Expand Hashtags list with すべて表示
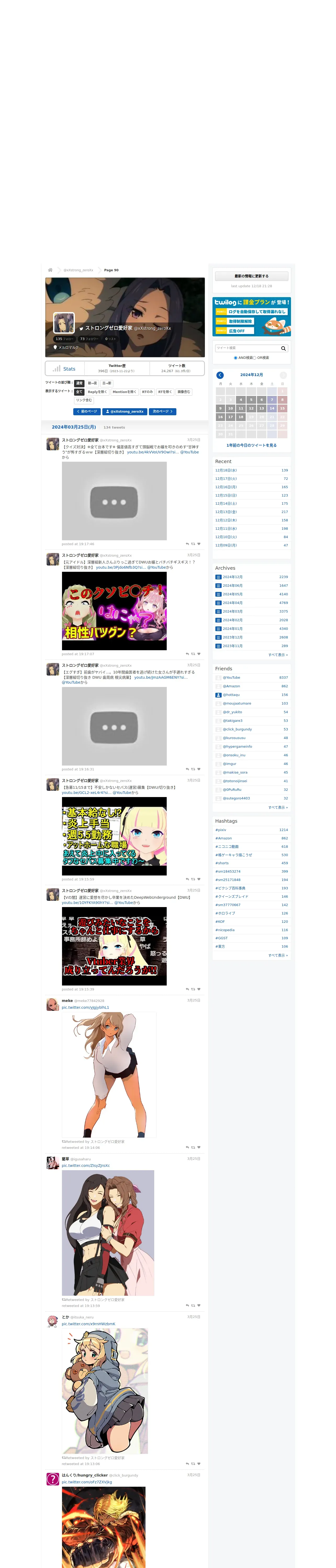This screenshot has height=1568, width=336. 278,956
